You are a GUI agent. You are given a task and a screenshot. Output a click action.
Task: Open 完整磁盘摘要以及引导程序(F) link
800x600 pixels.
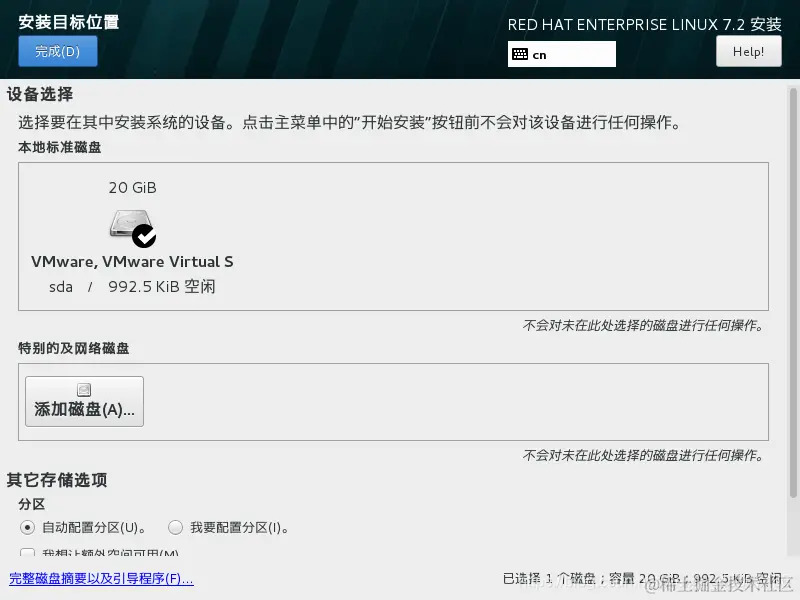coord(101,579)
